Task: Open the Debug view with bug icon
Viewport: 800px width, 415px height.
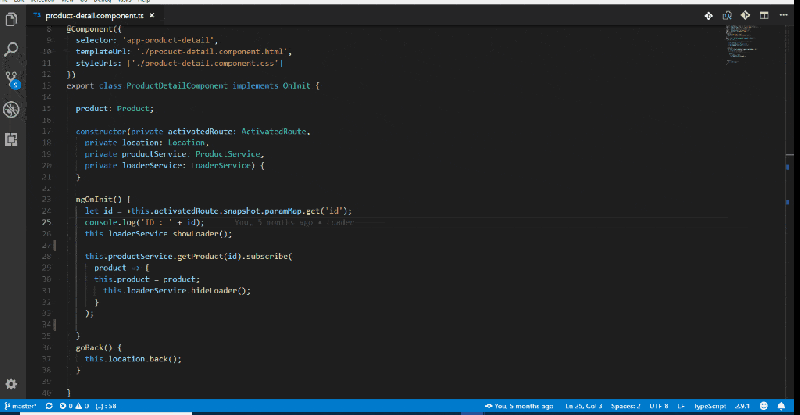Action: click(11, 109)
